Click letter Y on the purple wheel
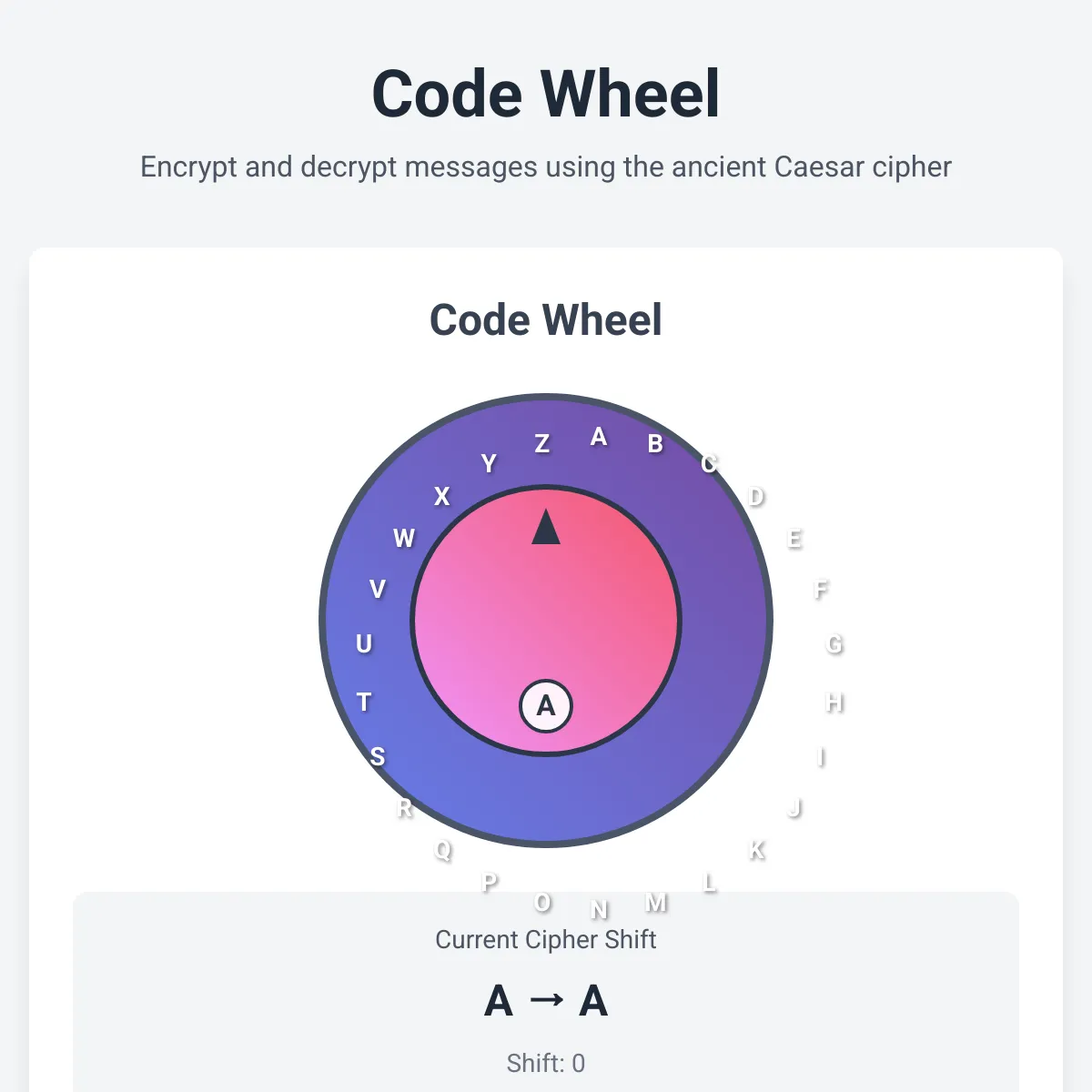The height and width of the screenshot is (1092, 1092). (489, 464)
